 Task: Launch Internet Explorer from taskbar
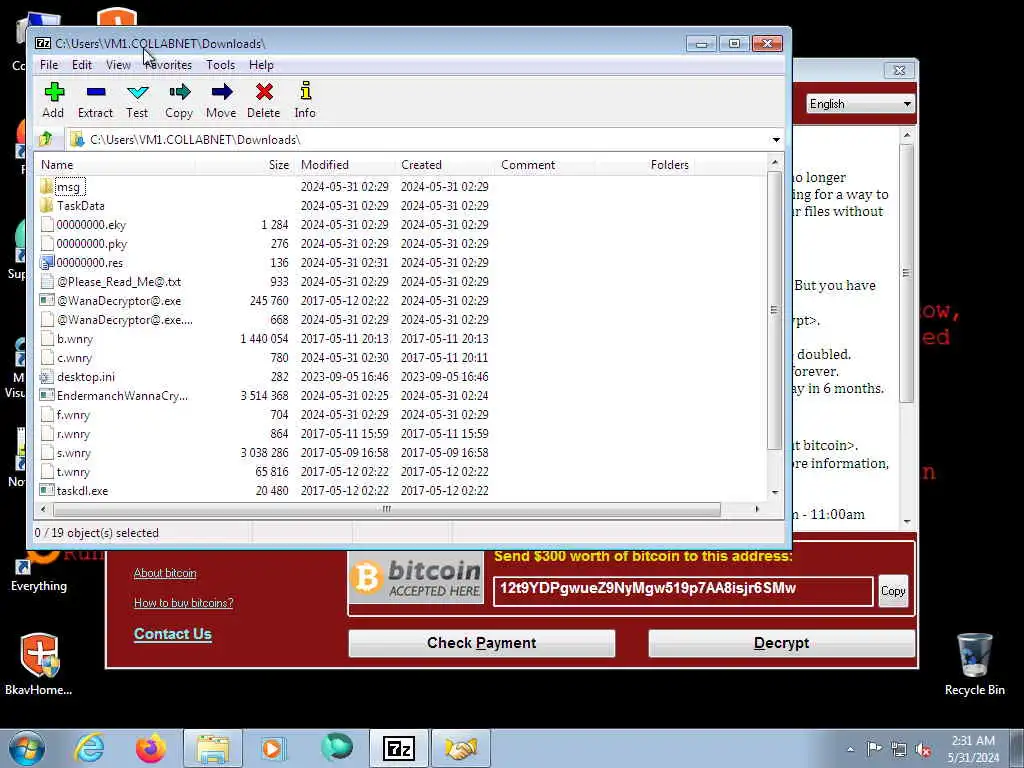89,748
